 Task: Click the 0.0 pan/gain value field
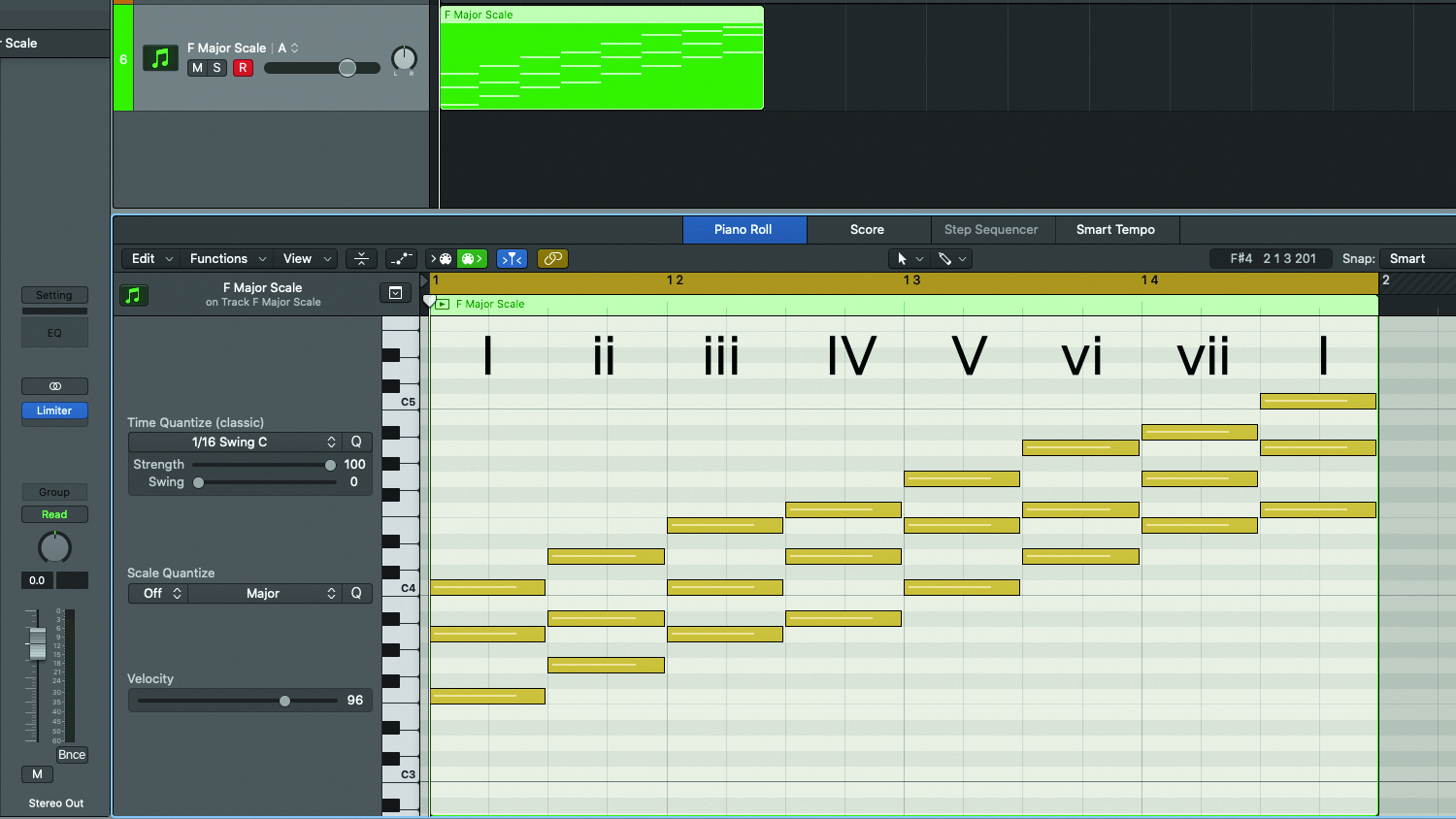tap(37, 580)
